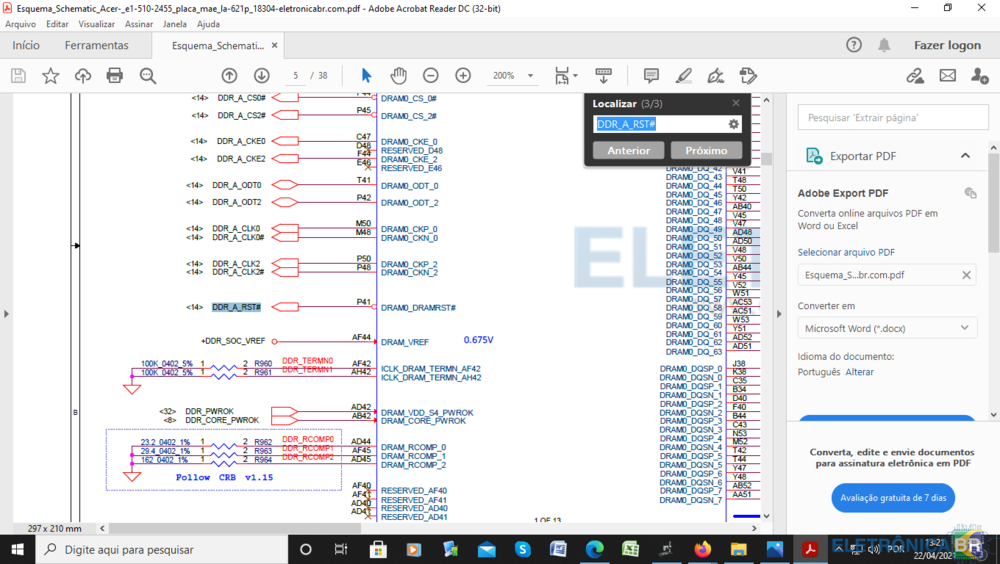Open Assinar menu

pyautogui.click(x=138, y=24)
